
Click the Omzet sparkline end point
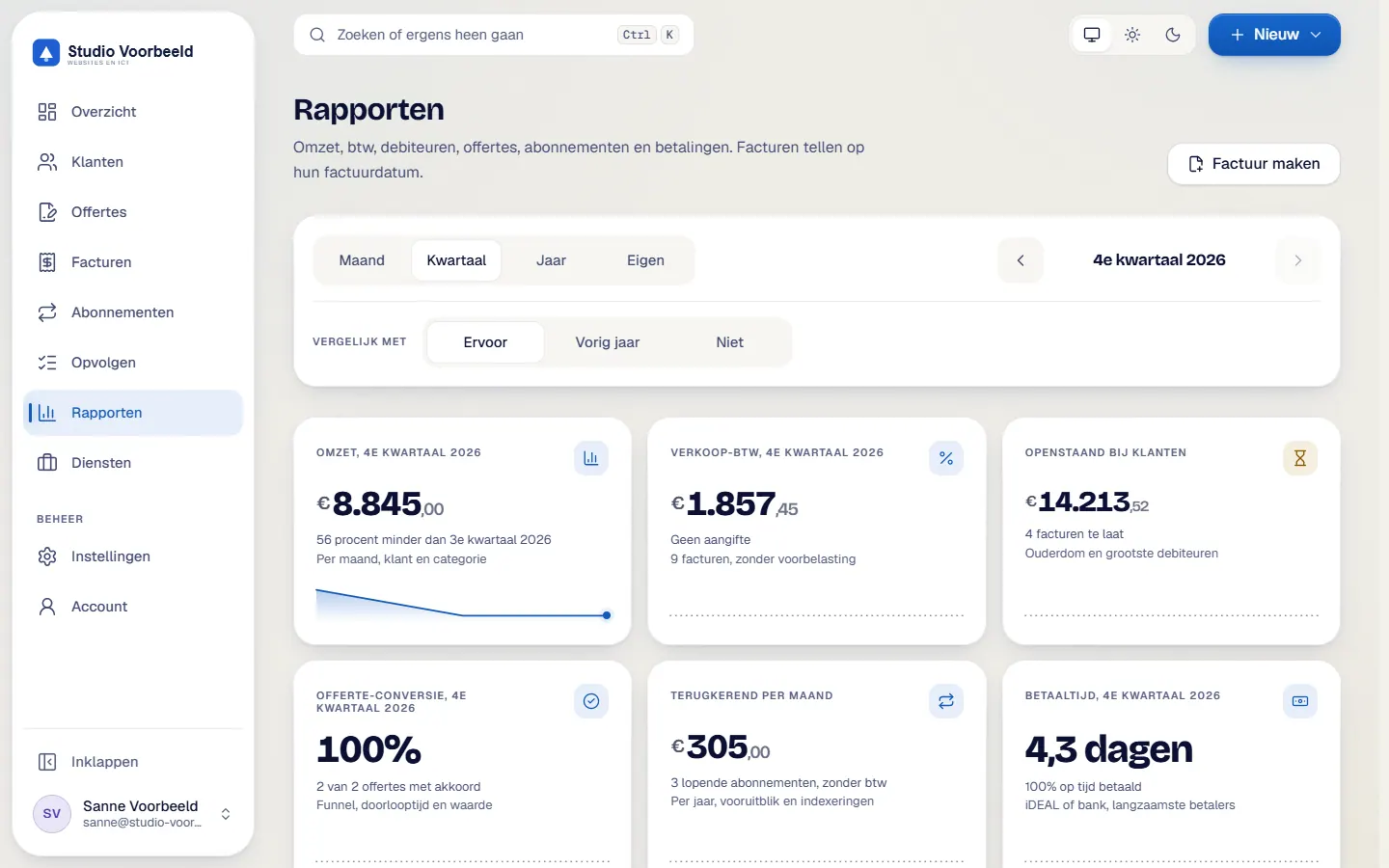tap(607, 615)
